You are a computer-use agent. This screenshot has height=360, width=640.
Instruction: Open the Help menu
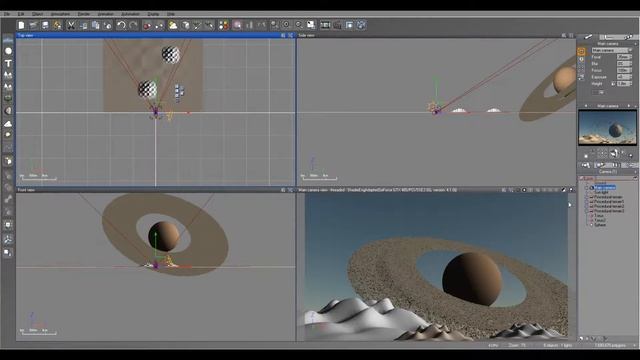171,14
